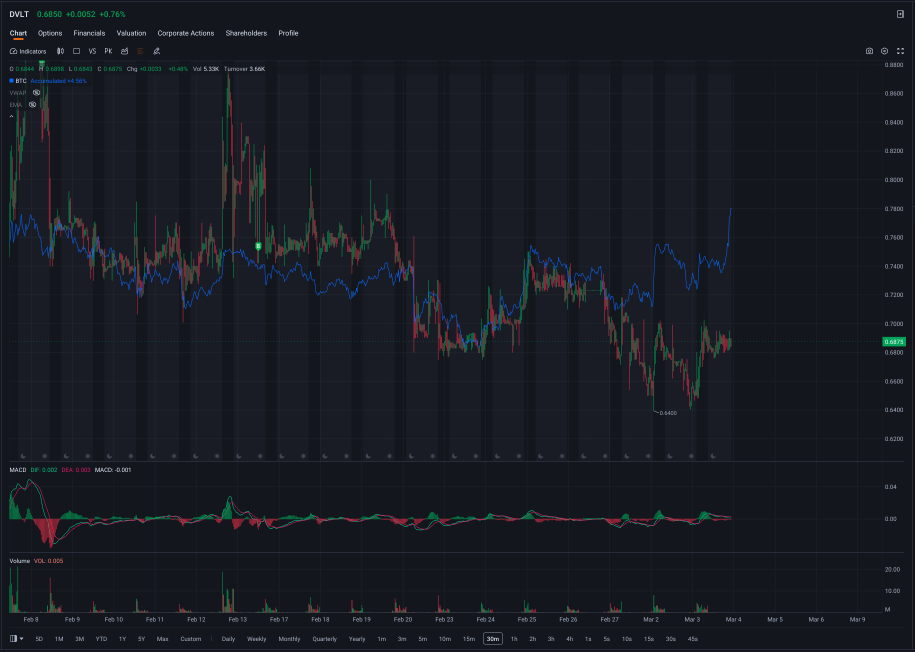Click the B trade marker on chart

258,246
